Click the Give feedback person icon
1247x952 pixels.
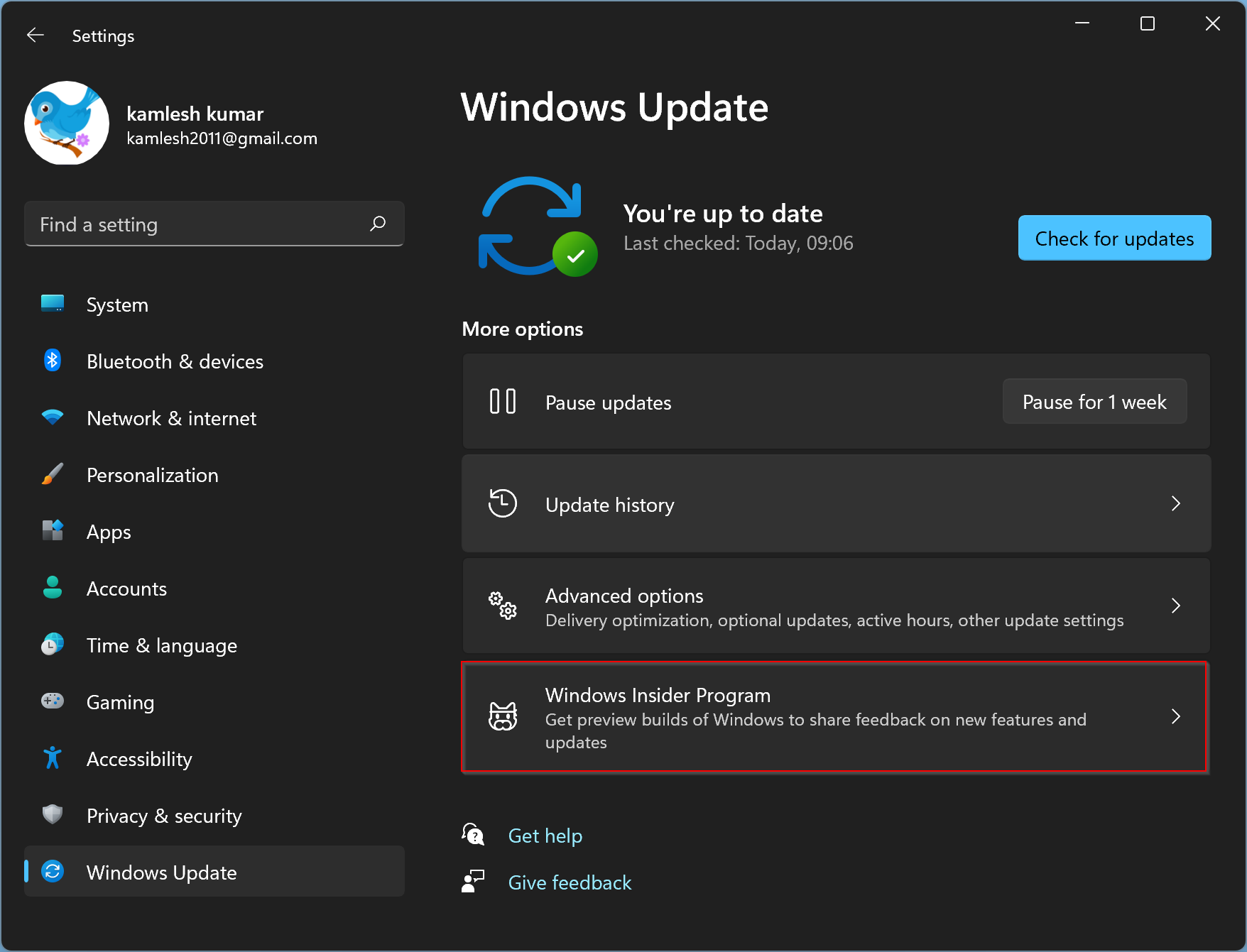[x=473, y=882]
